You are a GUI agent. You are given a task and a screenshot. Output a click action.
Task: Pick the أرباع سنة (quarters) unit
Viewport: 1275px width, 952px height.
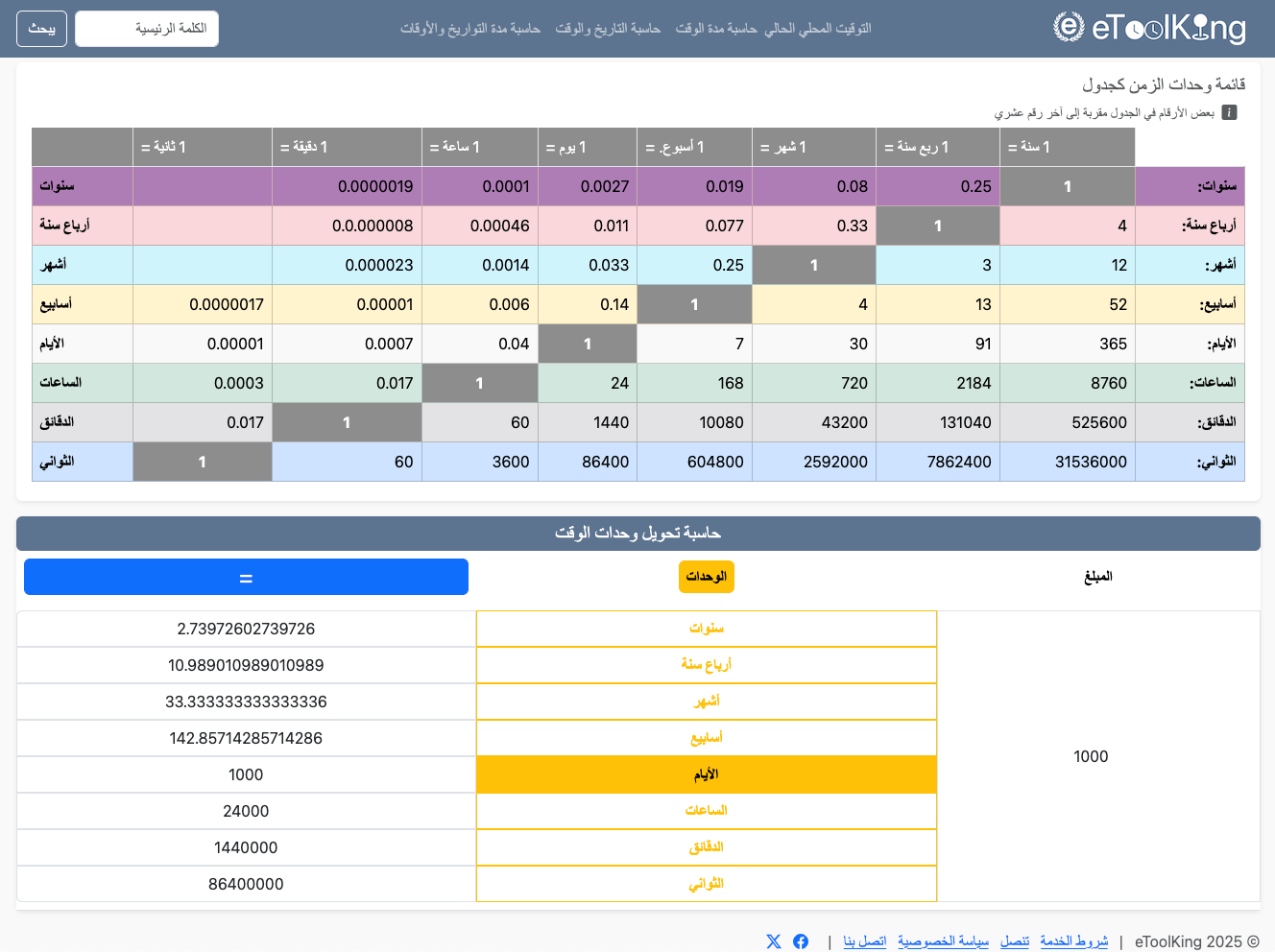coord(706,665)
